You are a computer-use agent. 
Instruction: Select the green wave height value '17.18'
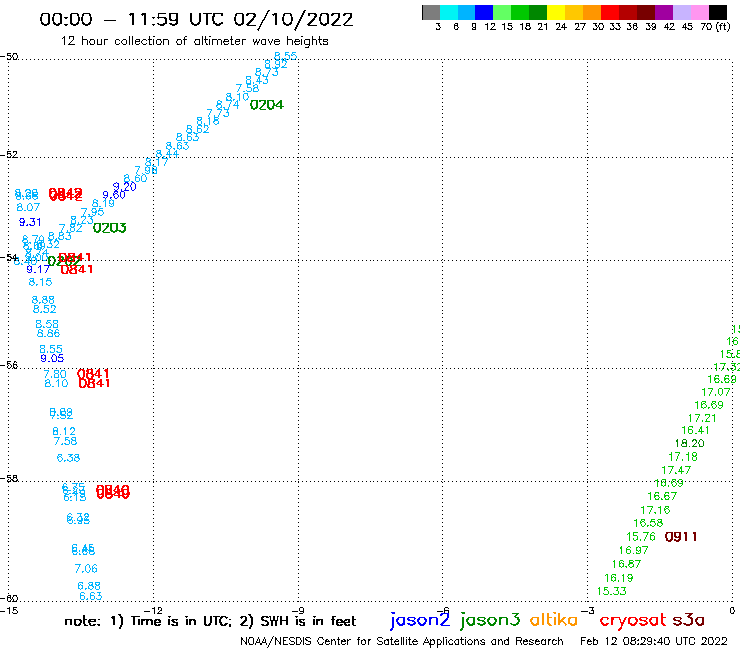click(683, 457)
